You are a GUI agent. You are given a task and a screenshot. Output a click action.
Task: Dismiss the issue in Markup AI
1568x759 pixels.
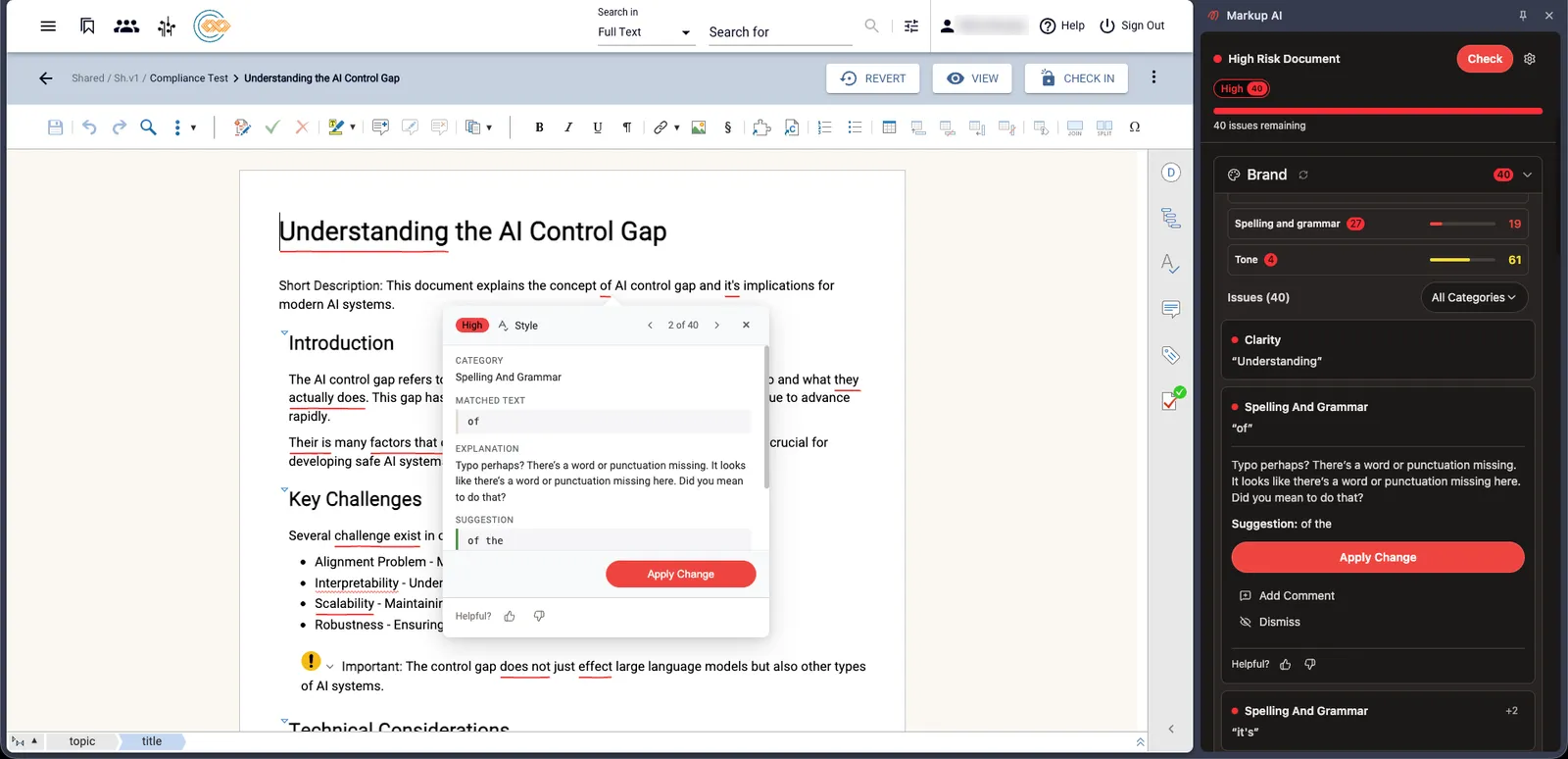point(1270,622)
